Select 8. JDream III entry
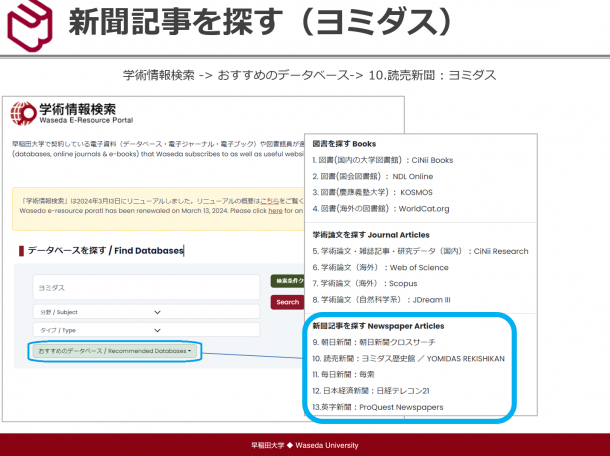This screenshot has width=610, height=456. pyautogui.click(x=381, y=300)
